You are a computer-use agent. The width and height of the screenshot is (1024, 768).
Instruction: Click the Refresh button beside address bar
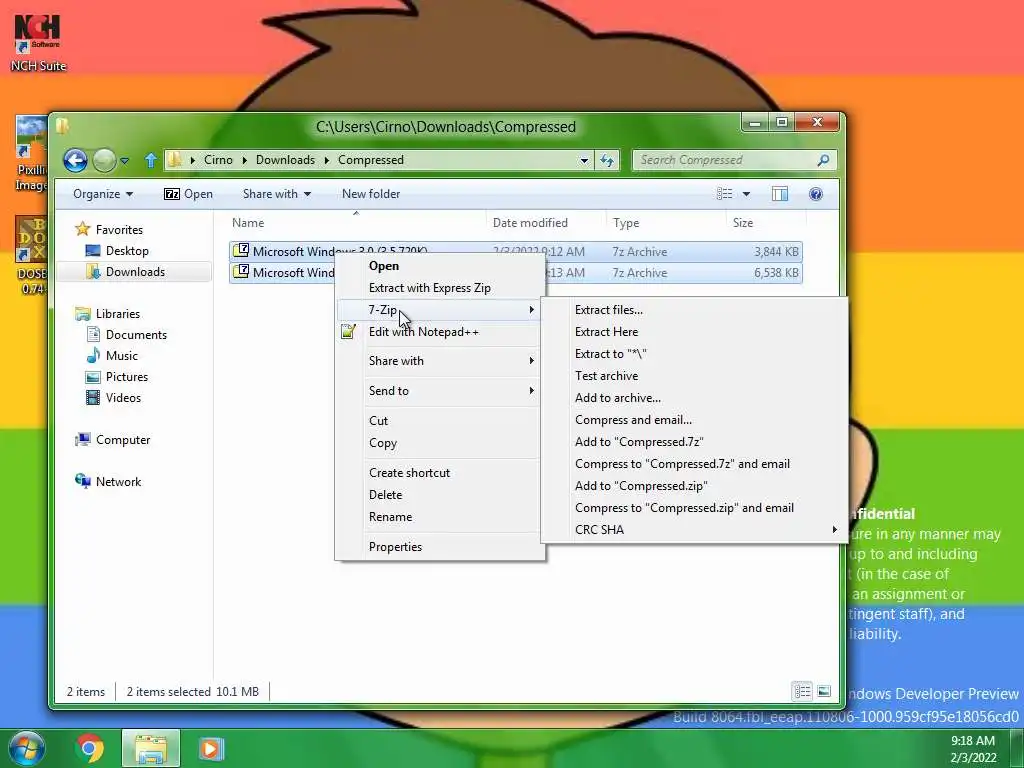(x=607, y=160)
